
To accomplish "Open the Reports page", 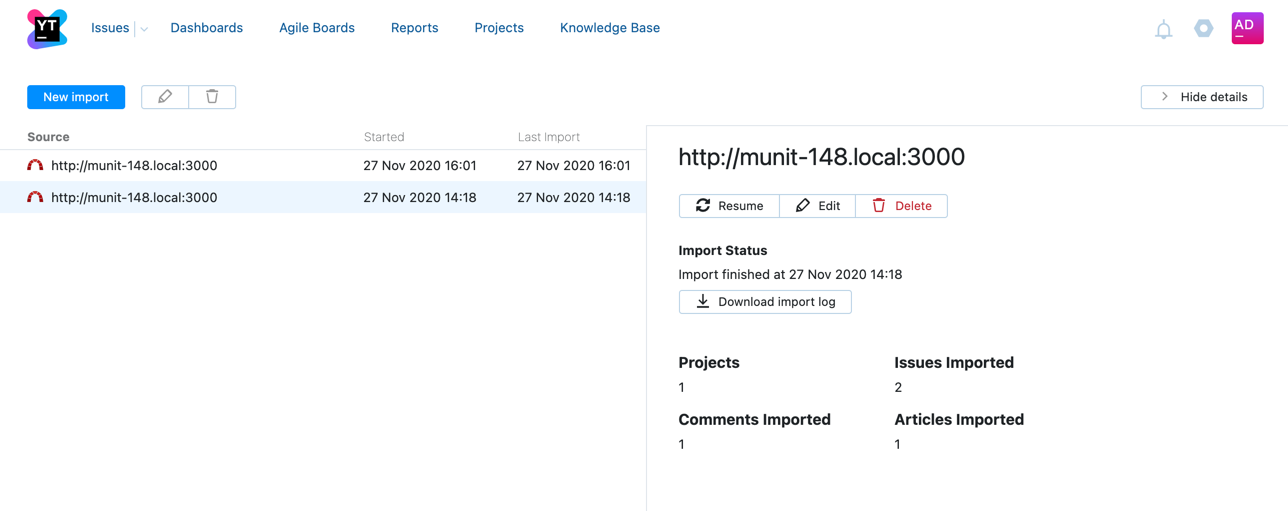I will [414, 28].
